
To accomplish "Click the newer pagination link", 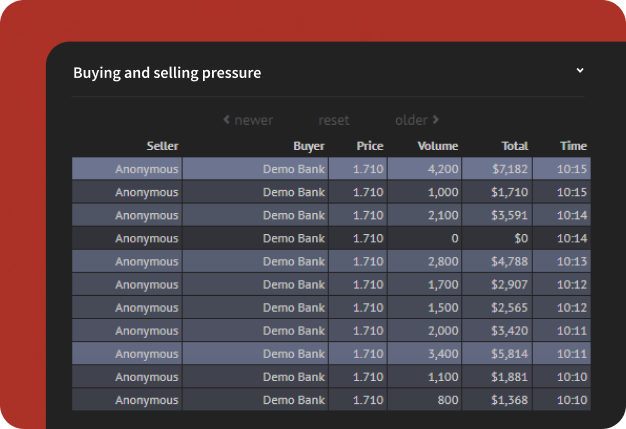I will point(253,120).
